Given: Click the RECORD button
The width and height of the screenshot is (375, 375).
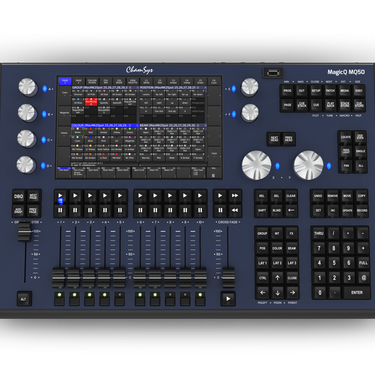Looking at the screenshot, I should pos(362,211).
